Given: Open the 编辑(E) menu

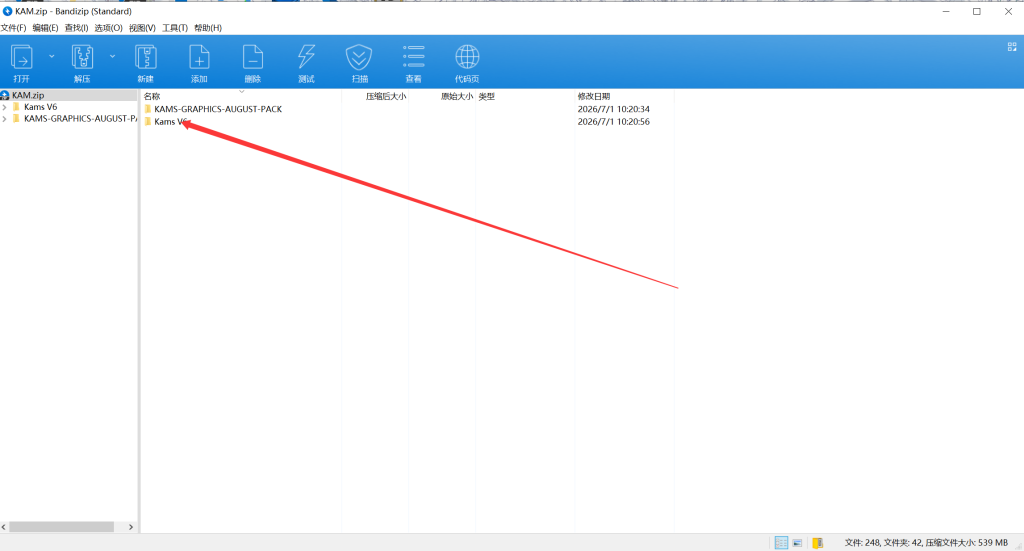Looking at the screenshot, I should pos(45,28).
